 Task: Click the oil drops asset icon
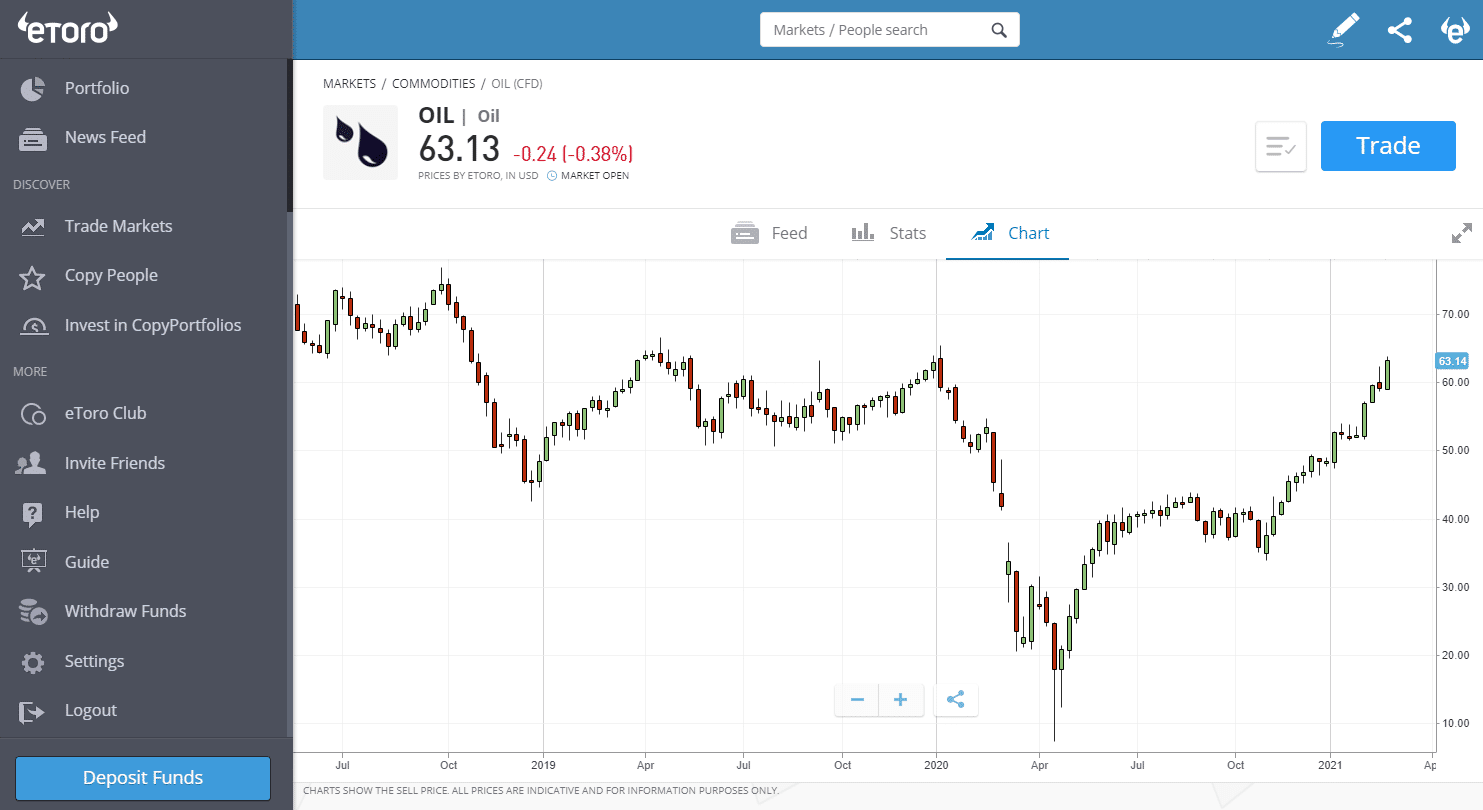tap(359, 142)
